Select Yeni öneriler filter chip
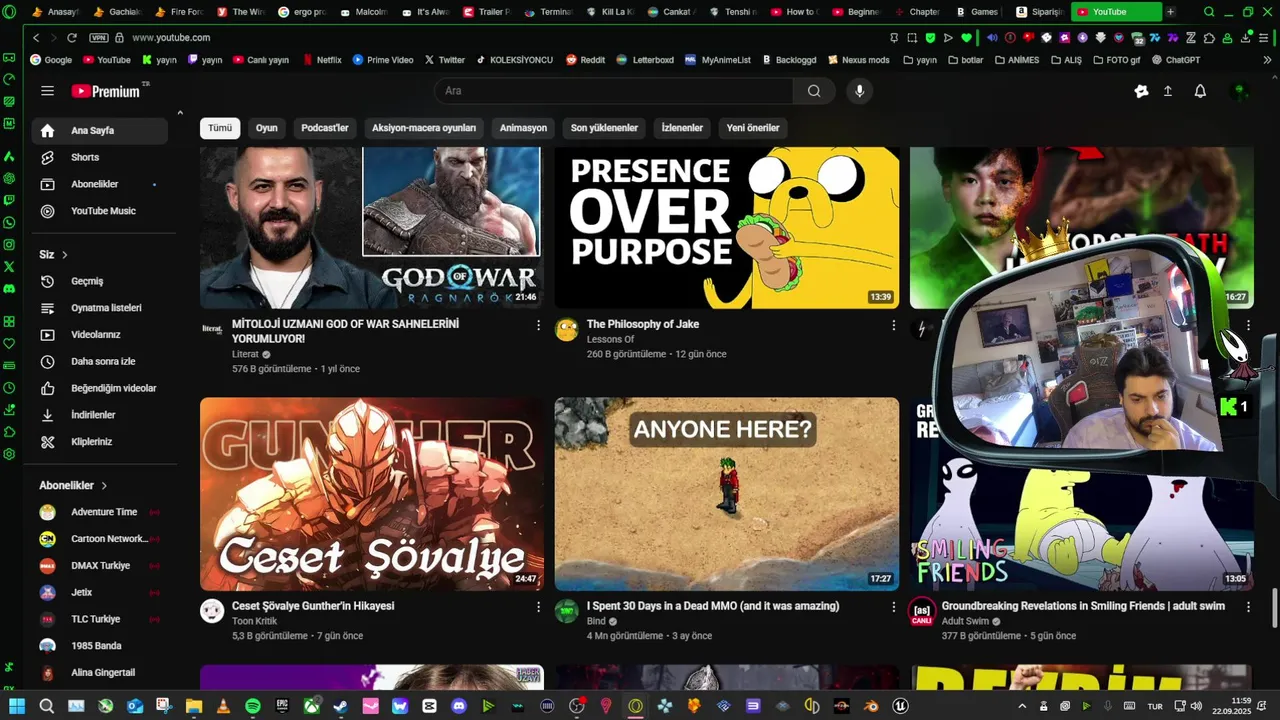1280x720 pixels. pos(753,128)
